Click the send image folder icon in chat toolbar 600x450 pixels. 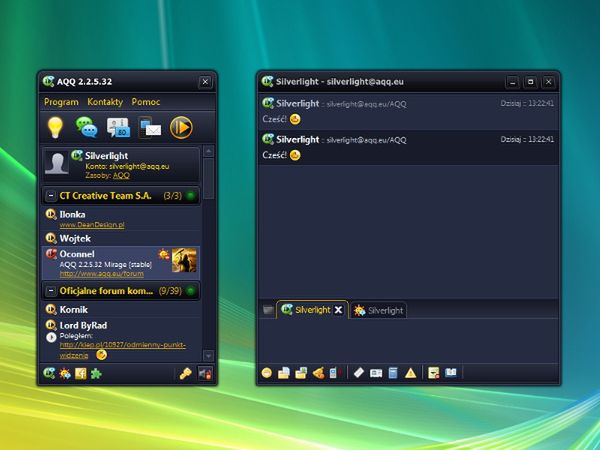pyautogui.click(x=301, y=373)
